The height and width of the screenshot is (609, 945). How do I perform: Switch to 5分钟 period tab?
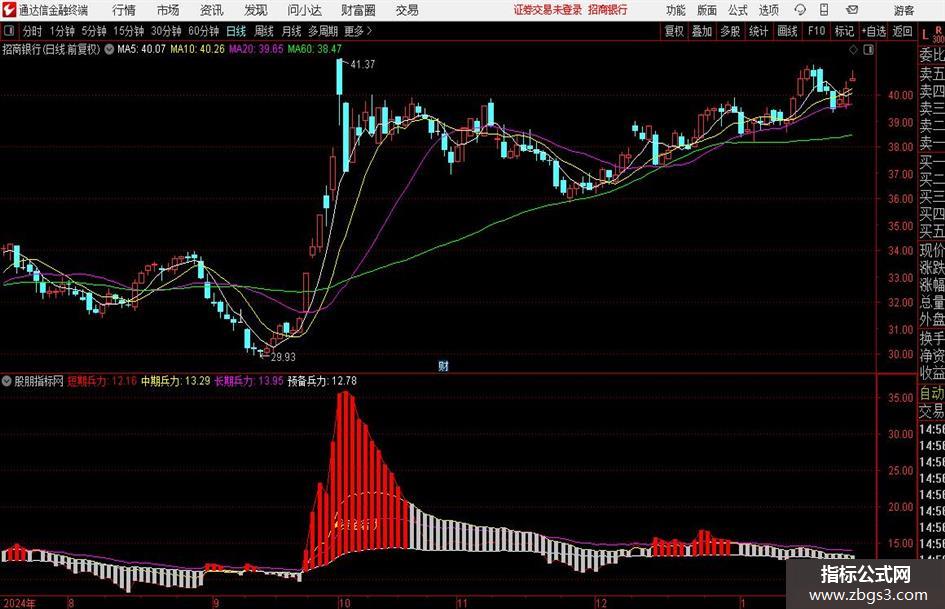pyautogui.click(x=93, y=31)
